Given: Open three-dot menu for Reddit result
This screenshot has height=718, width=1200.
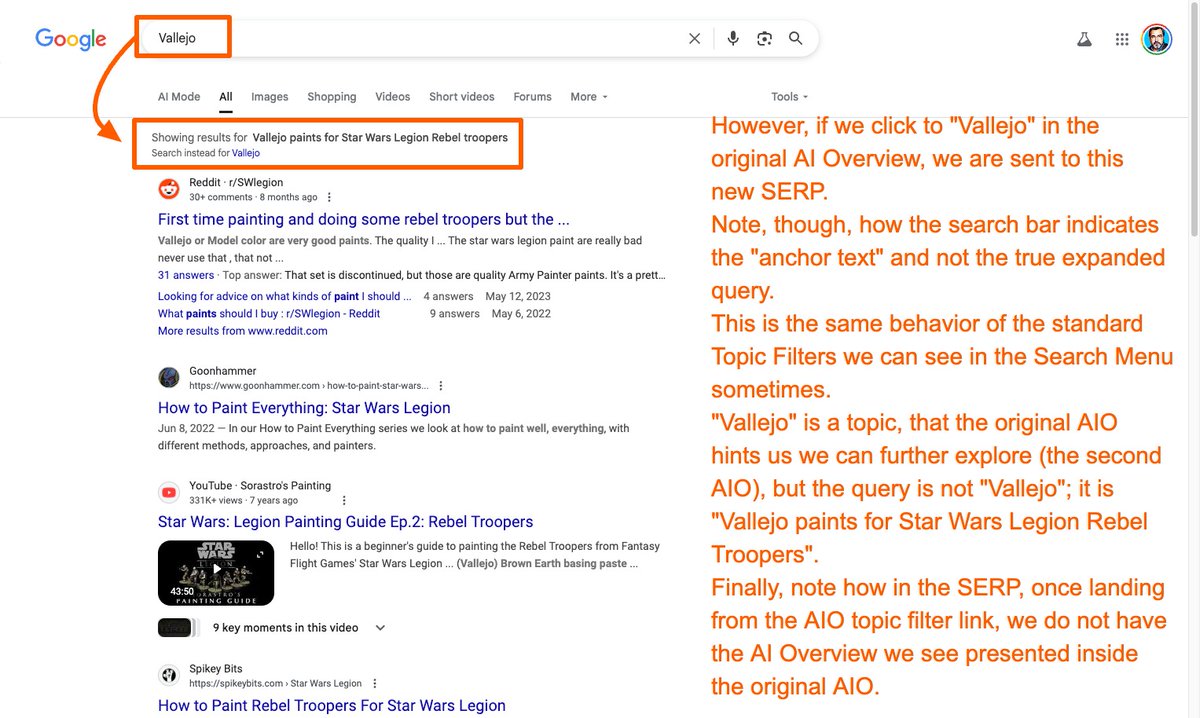Looking at the screenshot, I should 330,197.
